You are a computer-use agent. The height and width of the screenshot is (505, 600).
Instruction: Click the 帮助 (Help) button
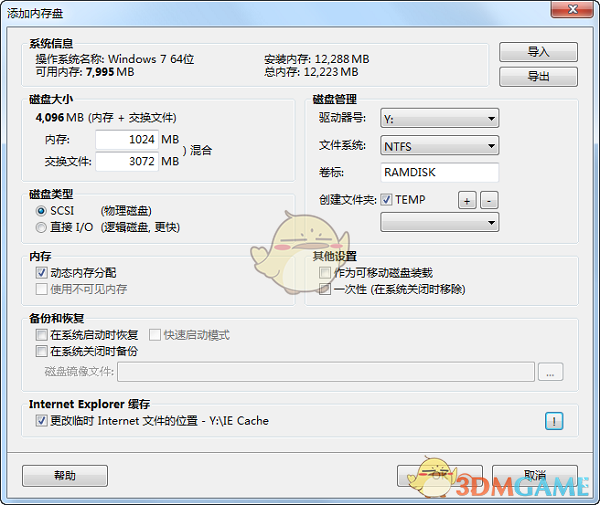[65, 476]
